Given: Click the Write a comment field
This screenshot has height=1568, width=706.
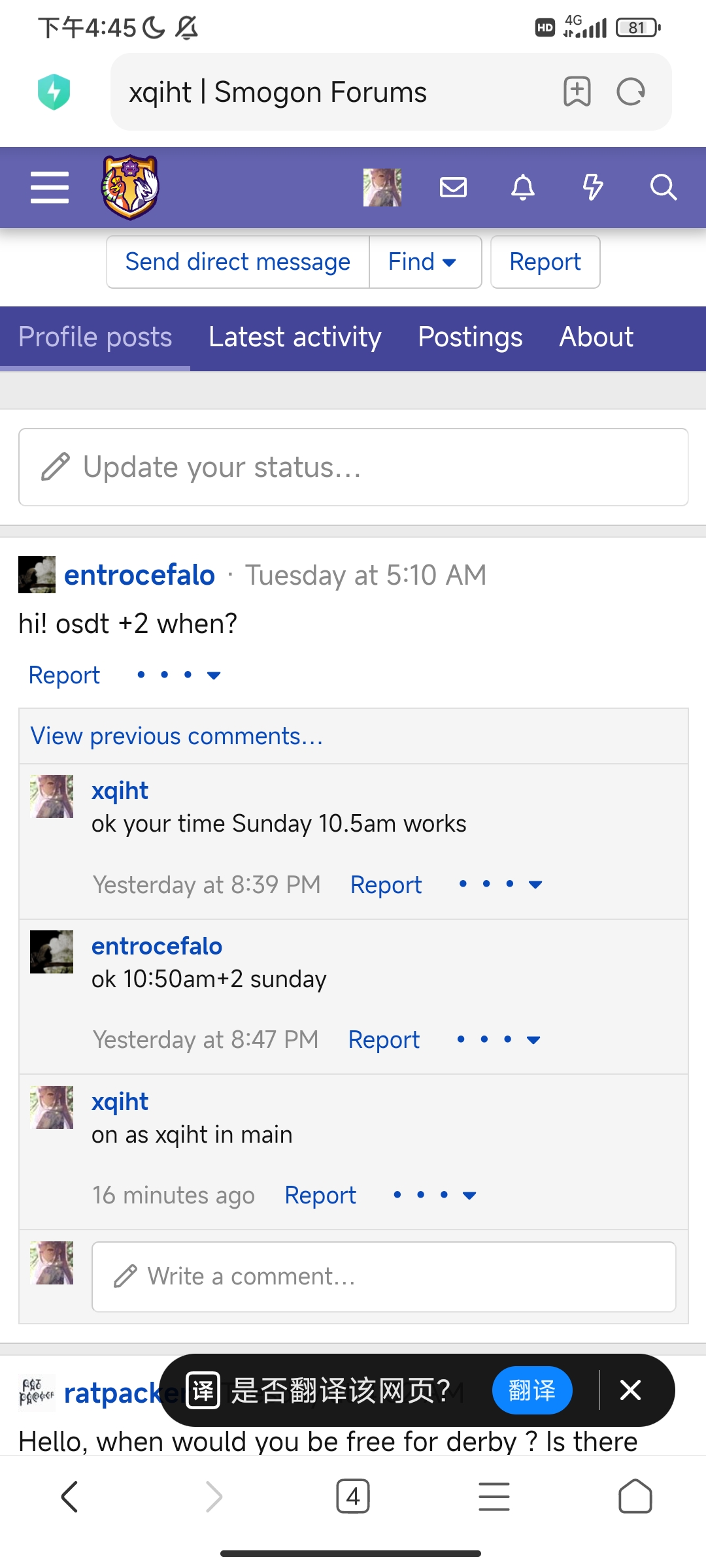Looking at the screenshot, I should pyautogui.click(x=384, y=1277).
